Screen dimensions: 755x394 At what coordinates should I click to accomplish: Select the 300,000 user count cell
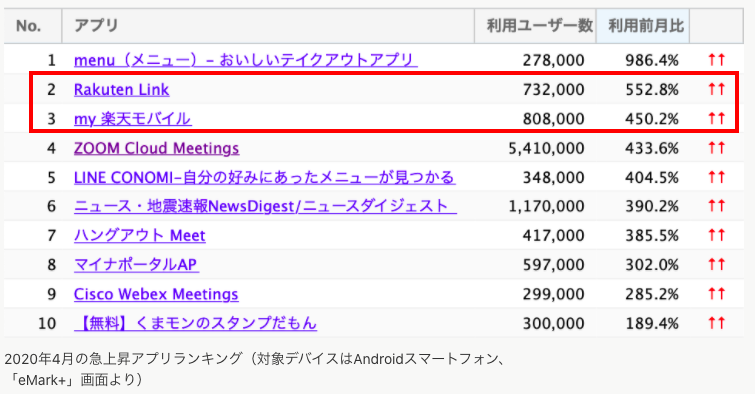[553, 323]
